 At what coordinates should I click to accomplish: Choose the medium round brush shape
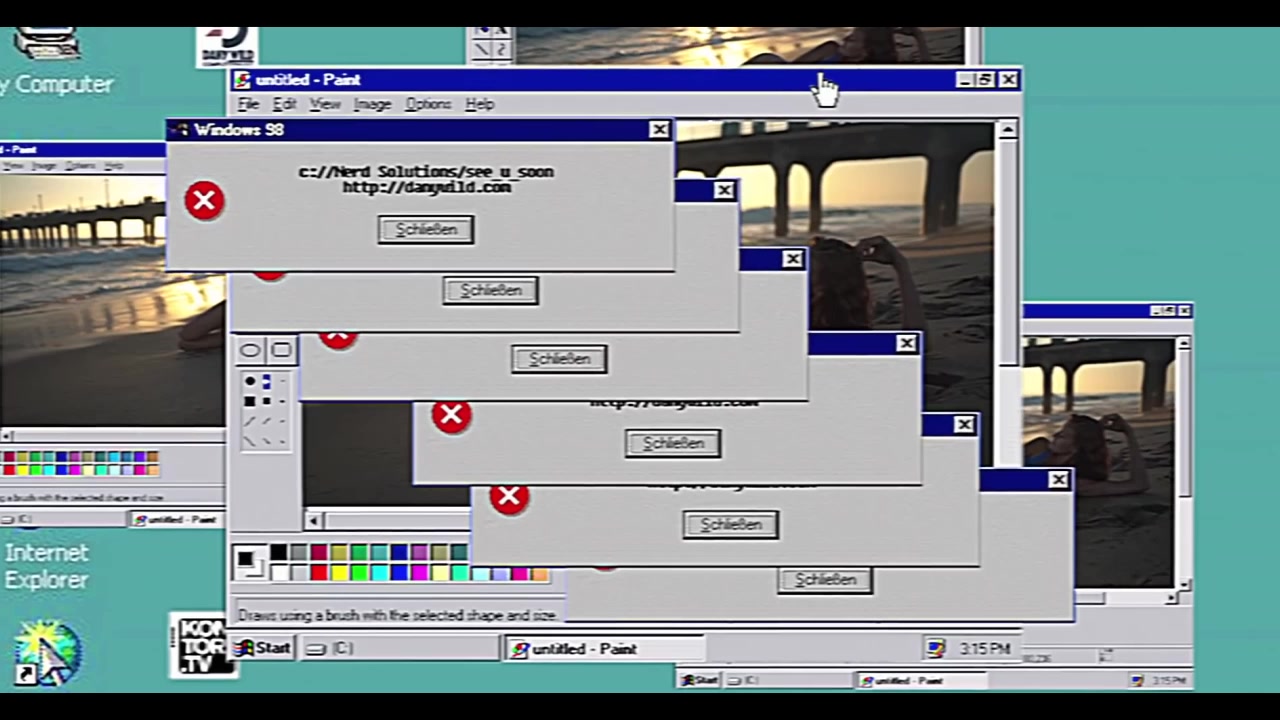pyautogui.click(x=266, y=382)
